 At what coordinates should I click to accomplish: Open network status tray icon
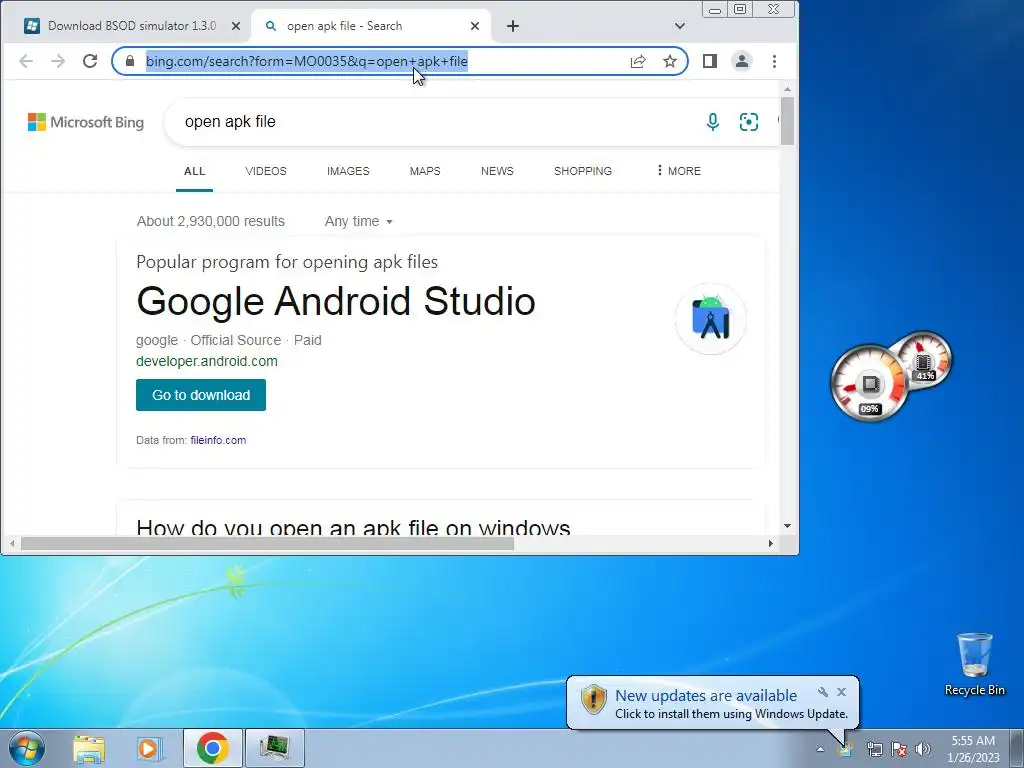pos(874,749)
